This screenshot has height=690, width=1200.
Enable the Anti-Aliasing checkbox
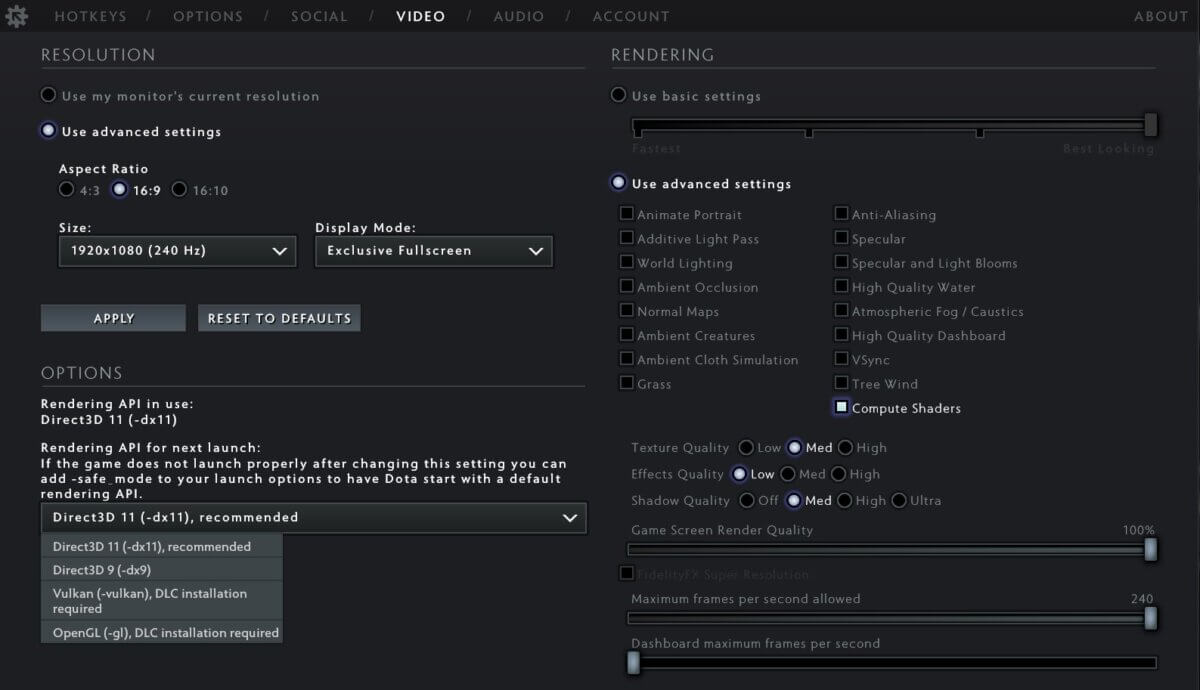[842, 214]
